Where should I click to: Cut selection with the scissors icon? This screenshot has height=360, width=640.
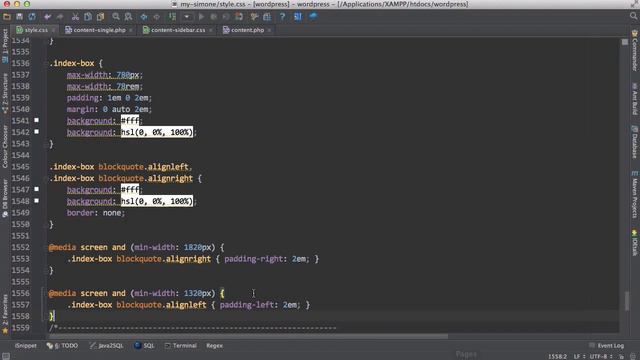75,17
